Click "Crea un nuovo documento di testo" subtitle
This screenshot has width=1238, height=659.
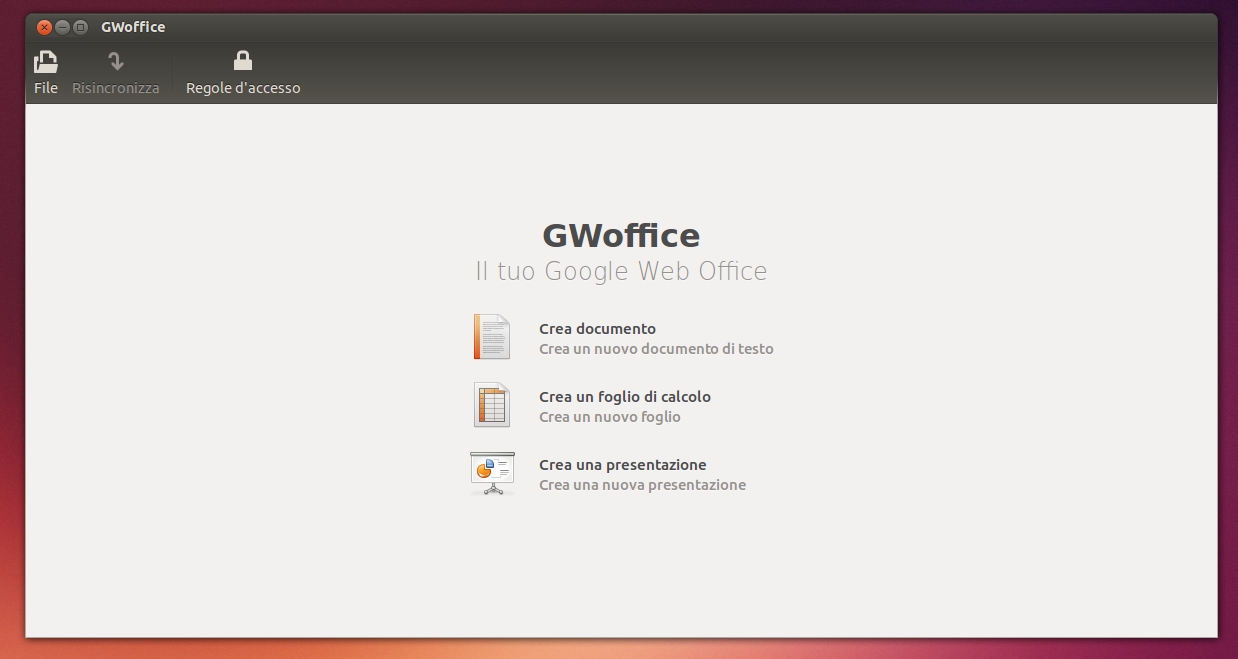pos(656,349)
